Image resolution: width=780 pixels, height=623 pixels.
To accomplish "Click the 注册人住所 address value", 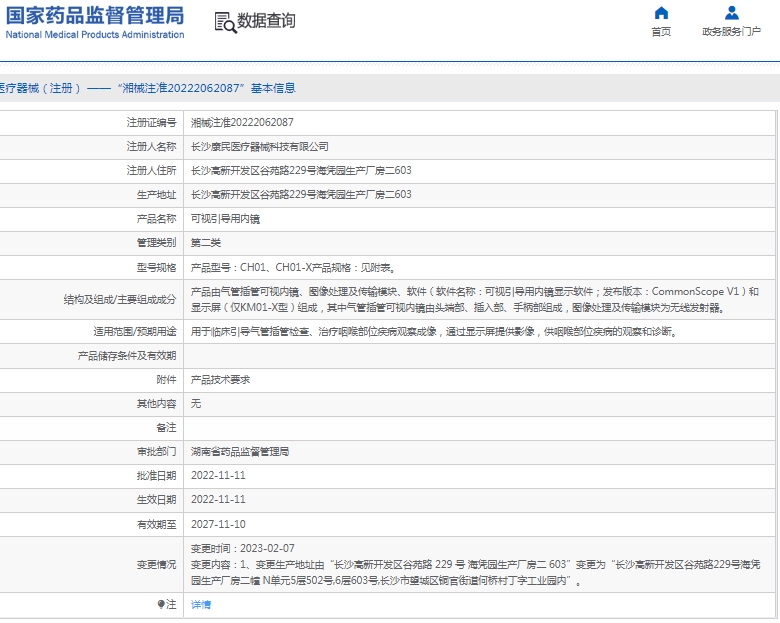I will (301, 170).
